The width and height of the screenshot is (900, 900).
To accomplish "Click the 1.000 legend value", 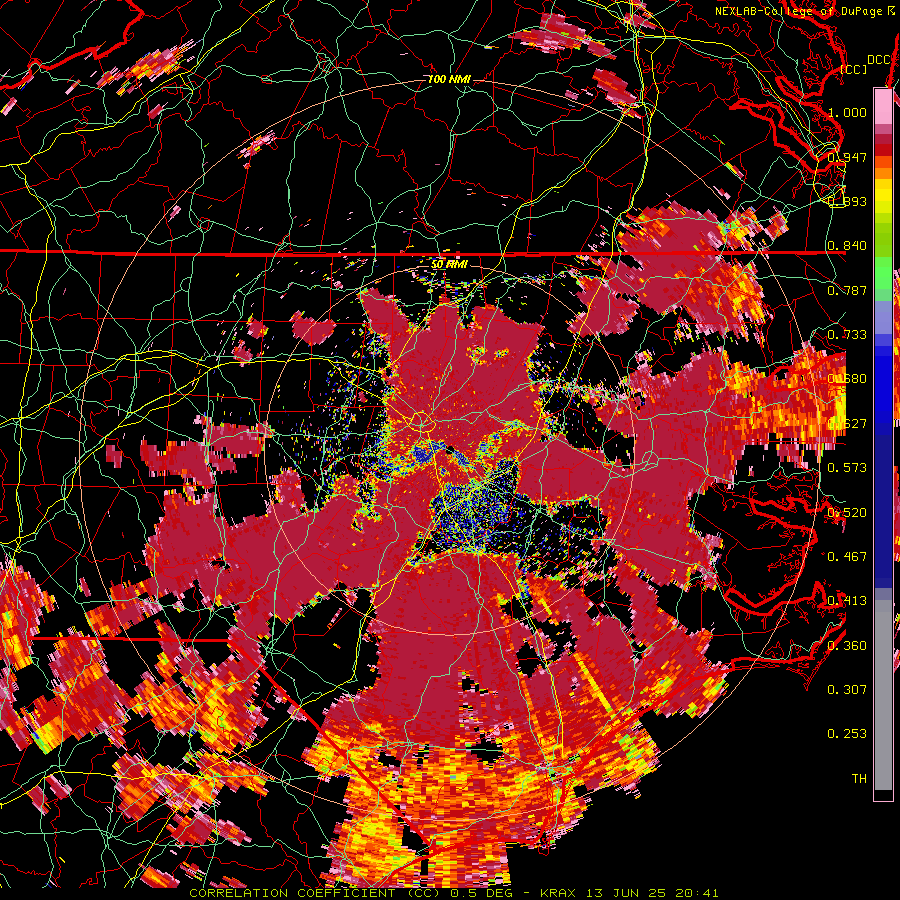I will click(847, 112).
